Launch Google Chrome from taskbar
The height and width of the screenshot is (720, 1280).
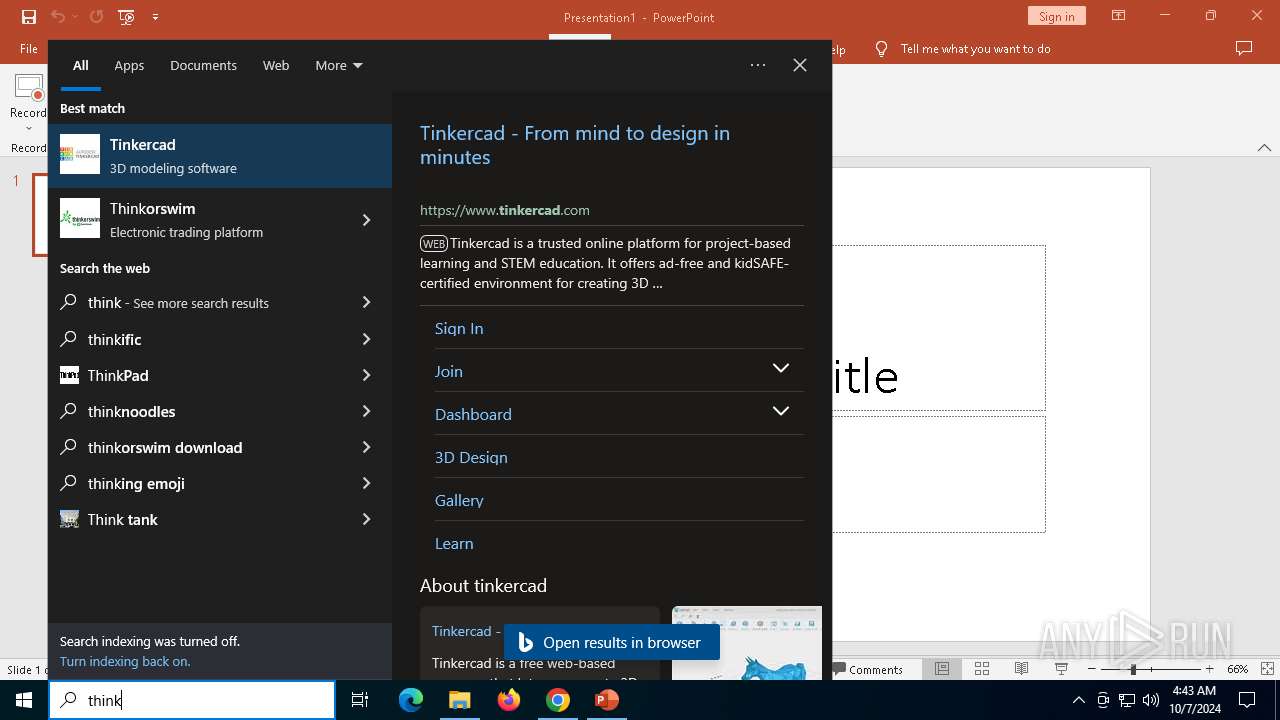point(557,700)
